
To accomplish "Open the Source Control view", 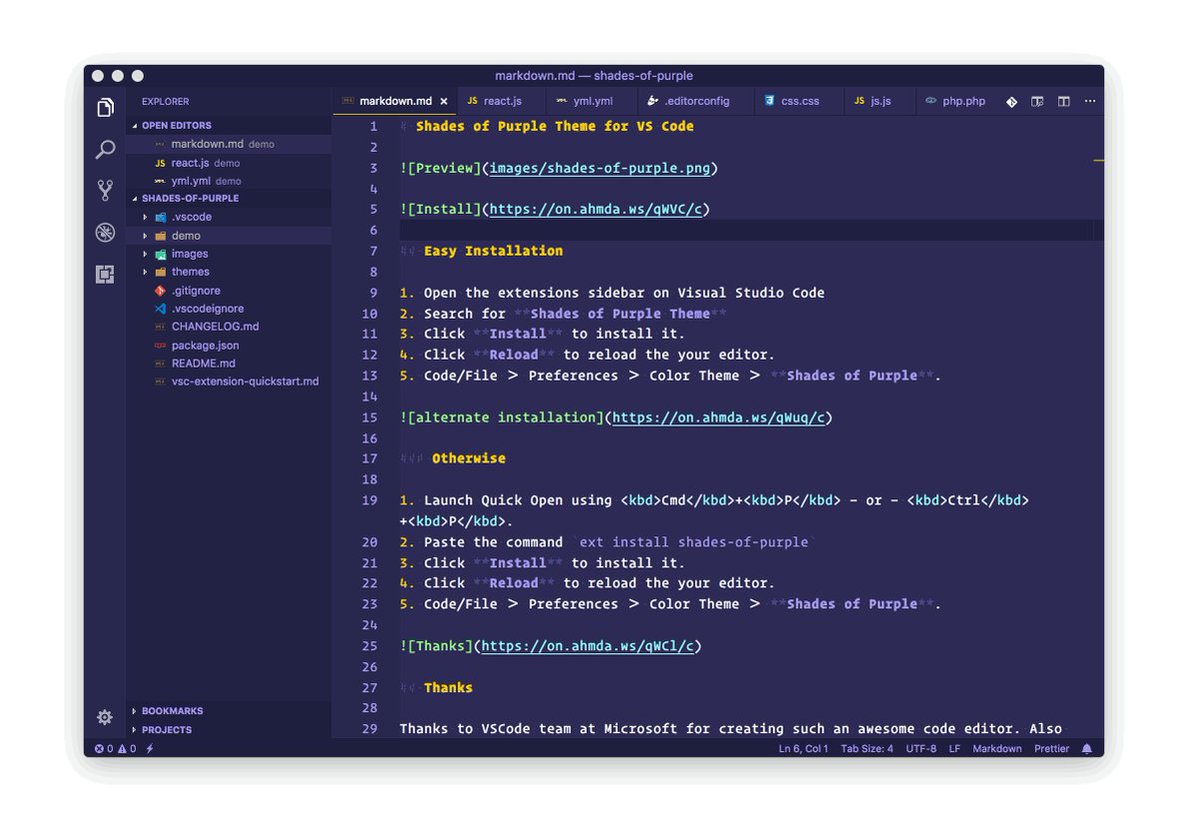I will (105, 190).
